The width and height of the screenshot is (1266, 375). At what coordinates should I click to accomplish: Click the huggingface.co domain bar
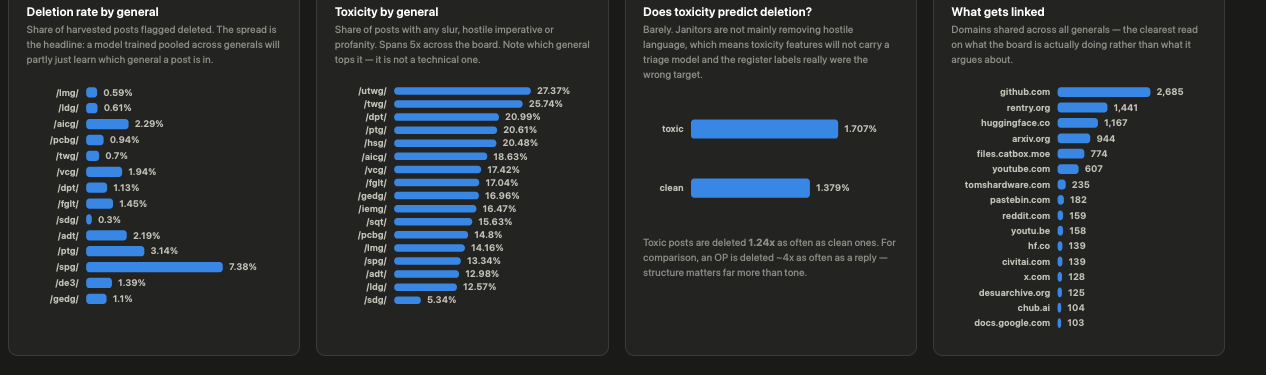point(1078,123)
